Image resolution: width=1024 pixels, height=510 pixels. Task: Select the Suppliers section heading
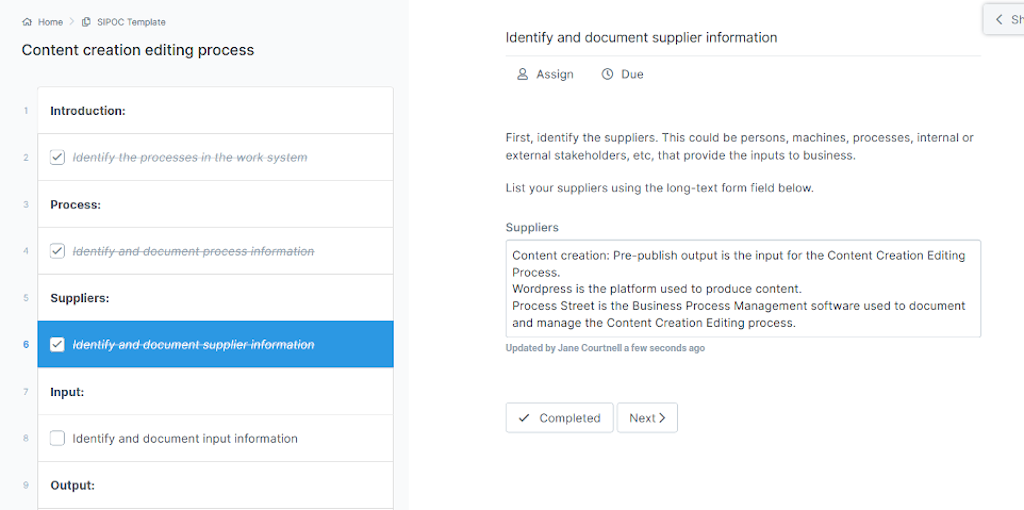click(80, 298)
